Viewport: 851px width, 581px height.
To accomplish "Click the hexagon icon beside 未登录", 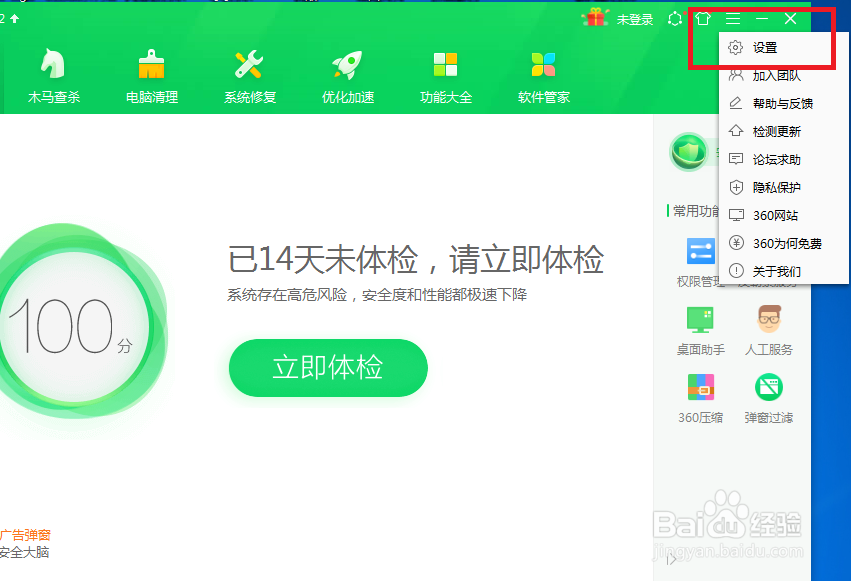I will pyautogui.click(x=675, y=19).
